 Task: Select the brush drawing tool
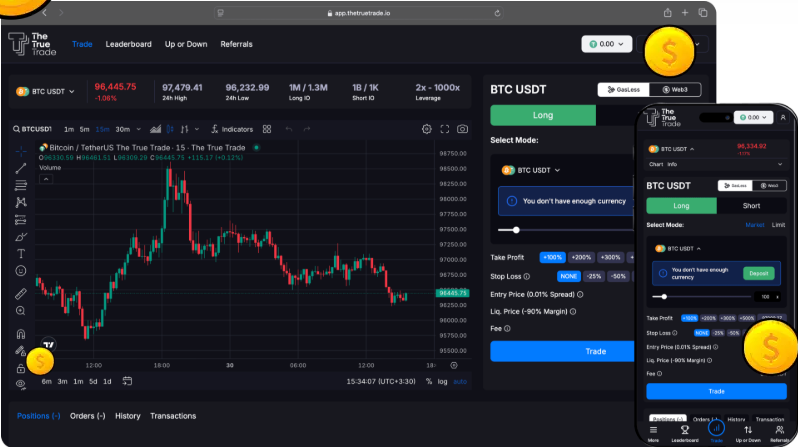click(x=21, y=237)
